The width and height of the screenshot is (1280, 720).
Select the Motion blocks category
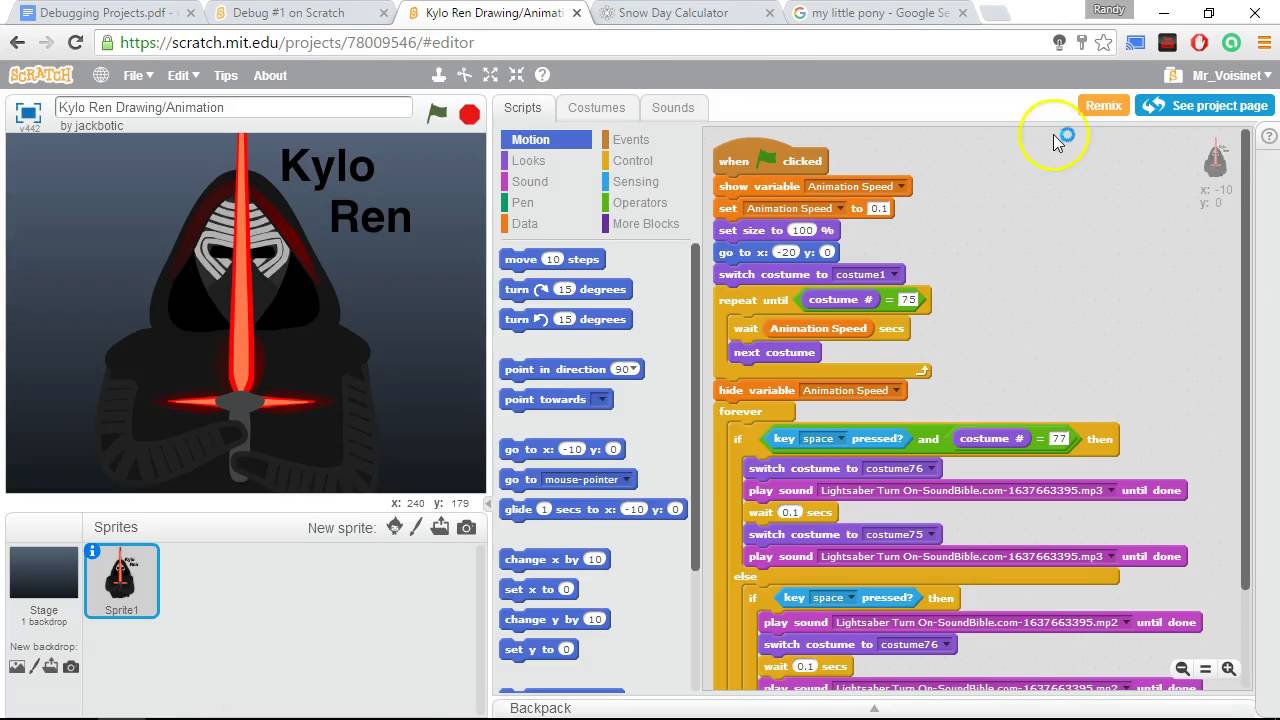546,139
